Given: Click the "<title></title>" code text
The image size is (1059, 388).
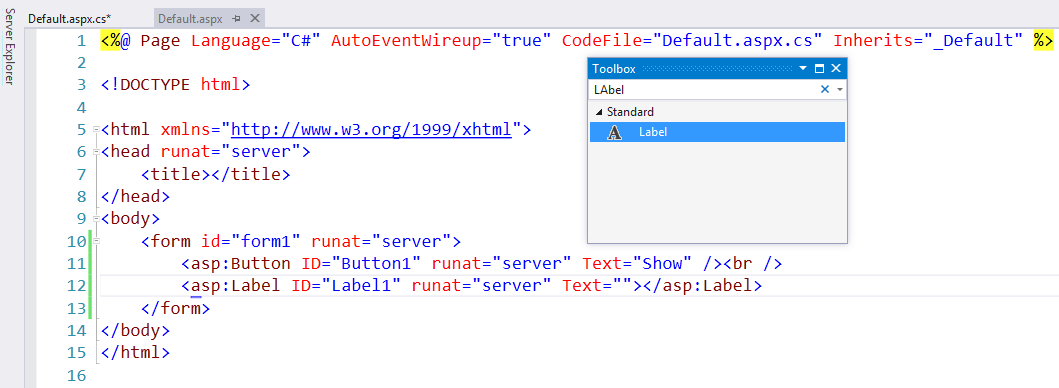Looking at the screenshot, I should click(x=215, y=174).
